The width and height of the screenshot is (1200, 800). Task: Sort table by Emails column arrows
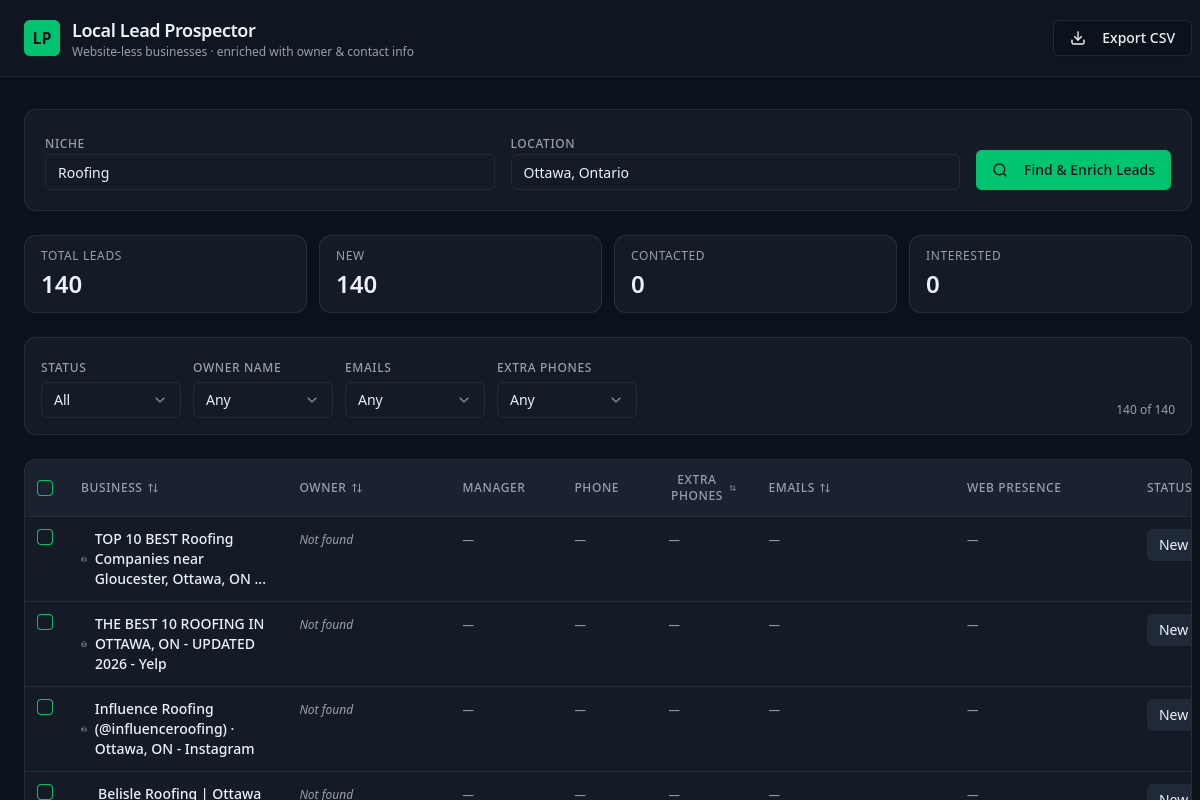(825, 488)
